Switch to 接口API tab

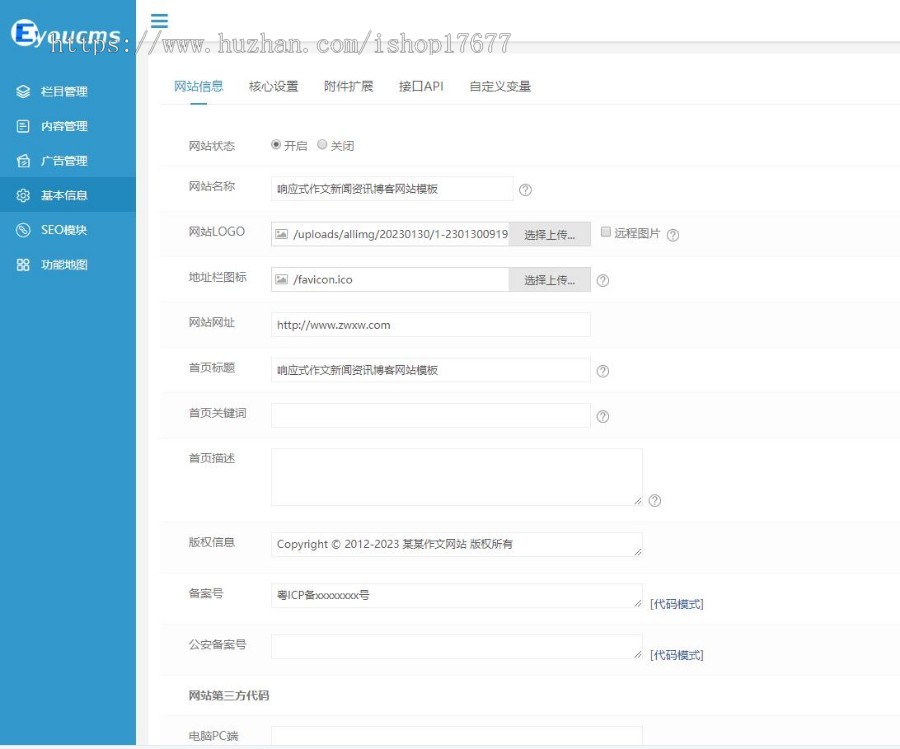tap(421, 87)
